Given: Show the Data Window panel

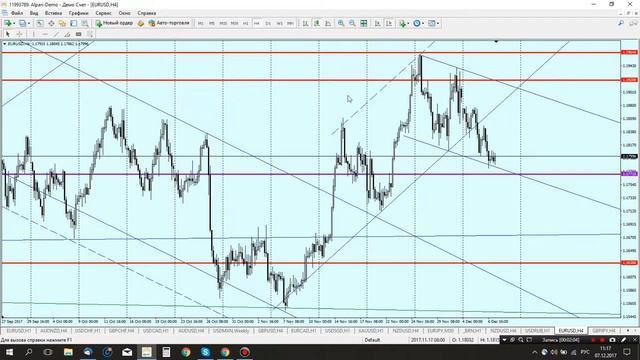Looking at the screenshot, I should click(51, 23).
